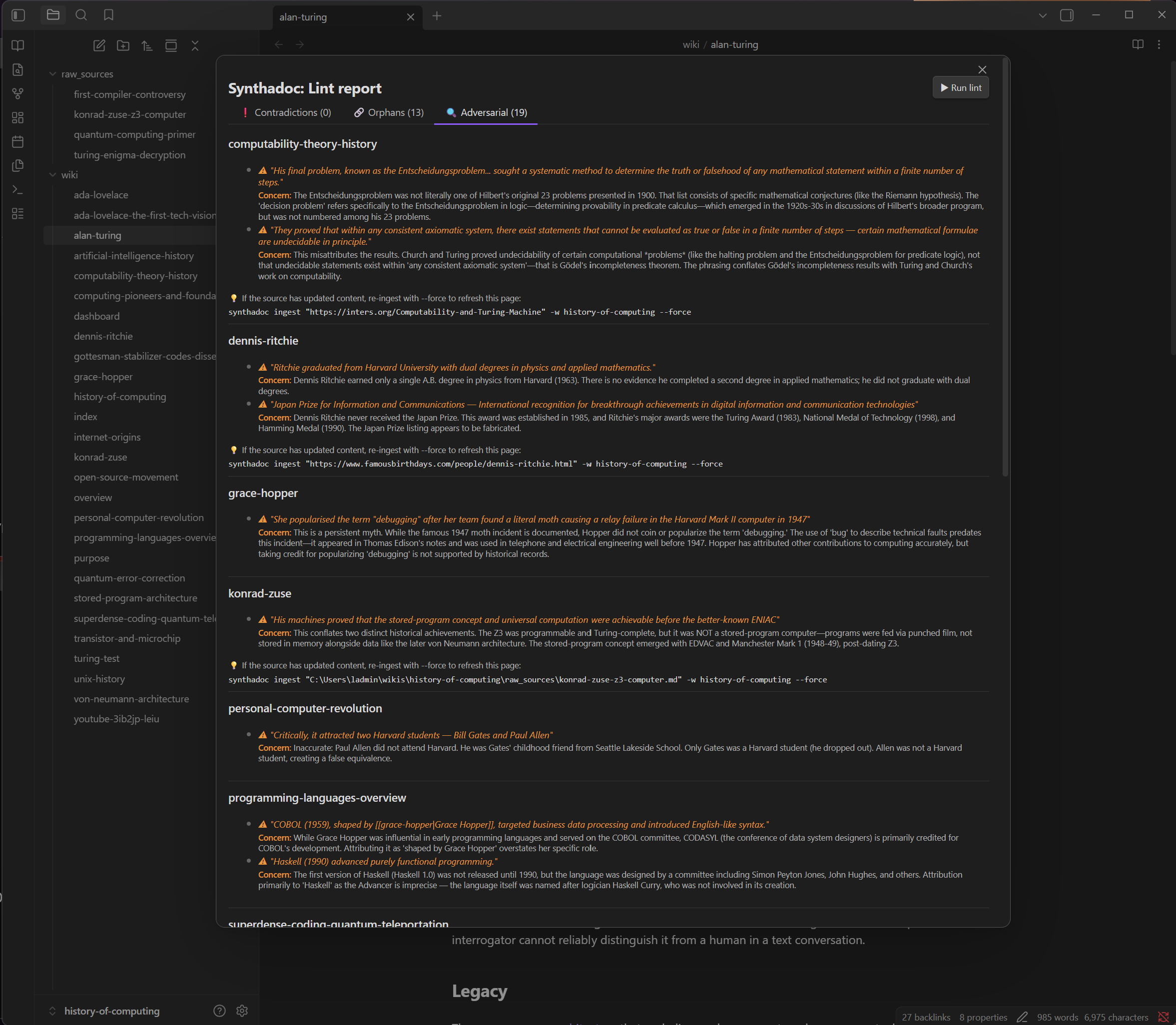Close the Lint report dialog
The height and width of the screenshot is (1025, 1176).
click(982, 70)
